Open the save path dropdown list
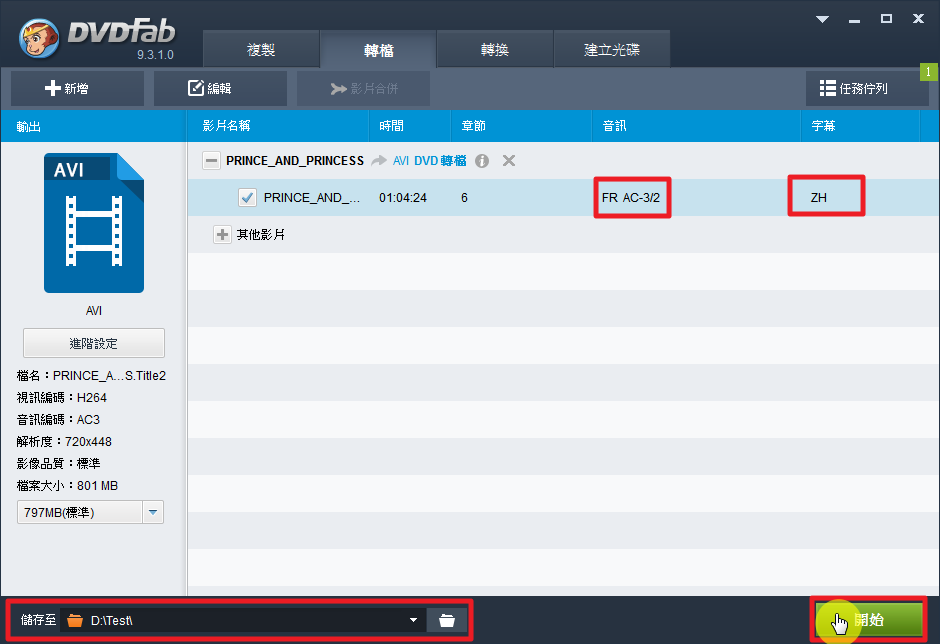940x644 pixels. [413, 620]
